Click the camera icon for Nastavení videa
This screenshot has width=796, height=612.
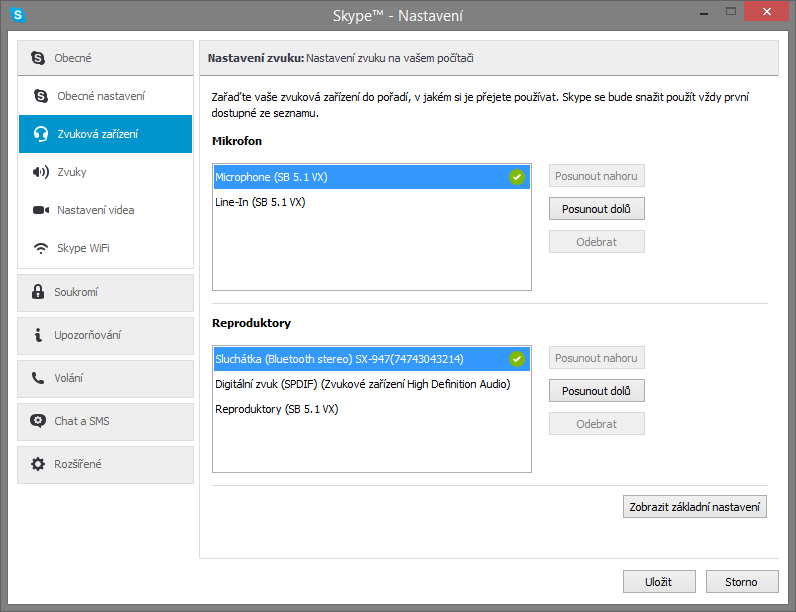(x=41, y=210)
